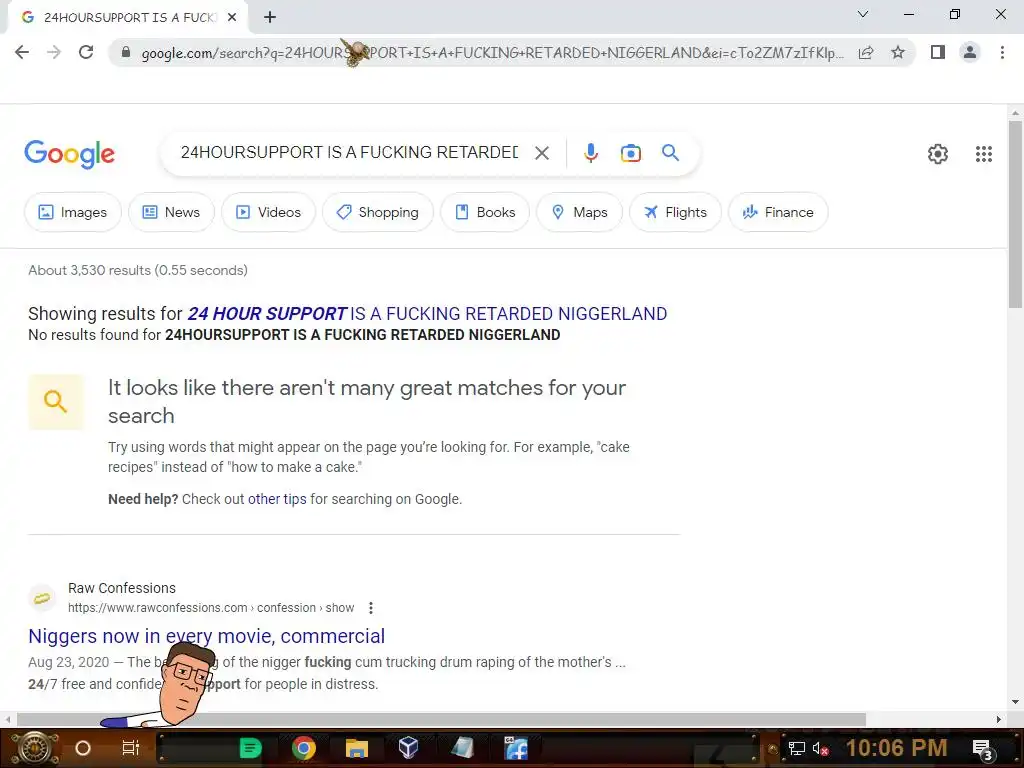Expand the tab search chevron
The height and width of the screenshot is (768, 1024).
[x=863, y=14]
